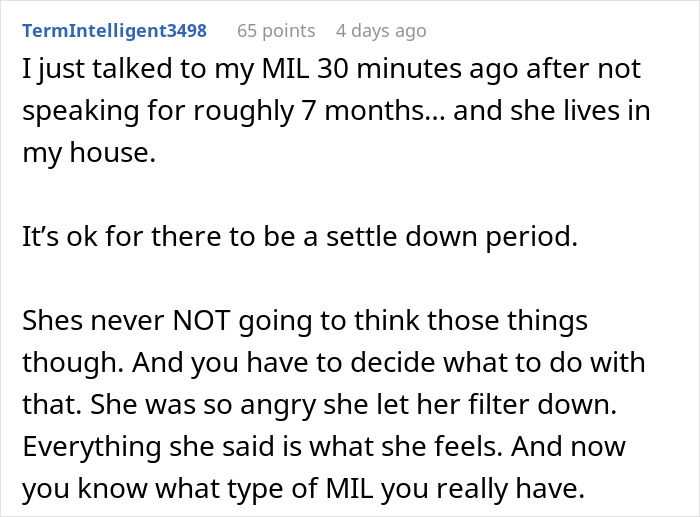Click the line starting 'Everything she said'
700x517 pixels.
[324, 446]
